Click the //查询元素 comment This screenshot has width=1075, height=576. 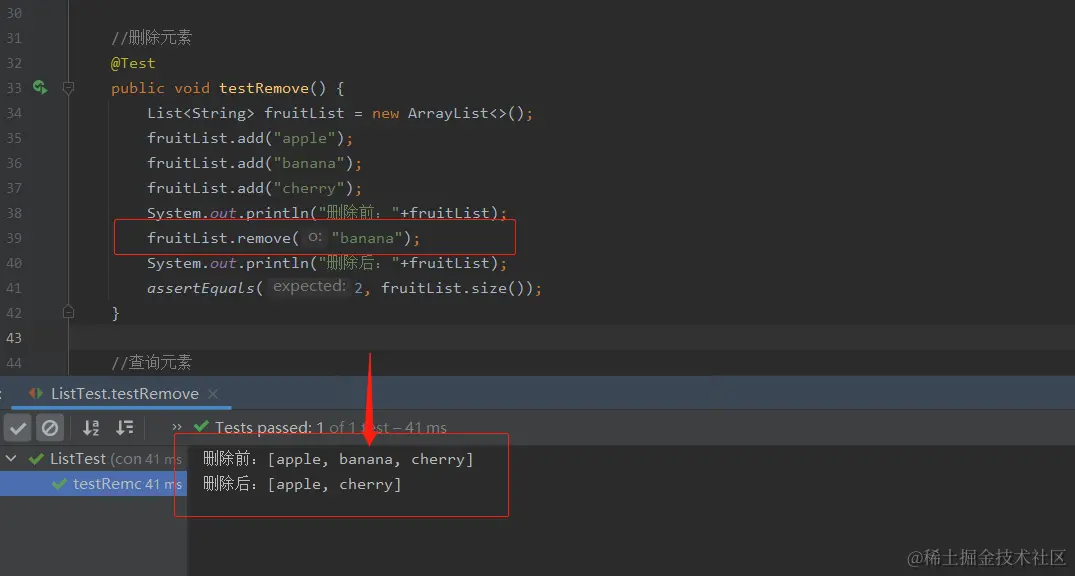[x=152, y=362]
